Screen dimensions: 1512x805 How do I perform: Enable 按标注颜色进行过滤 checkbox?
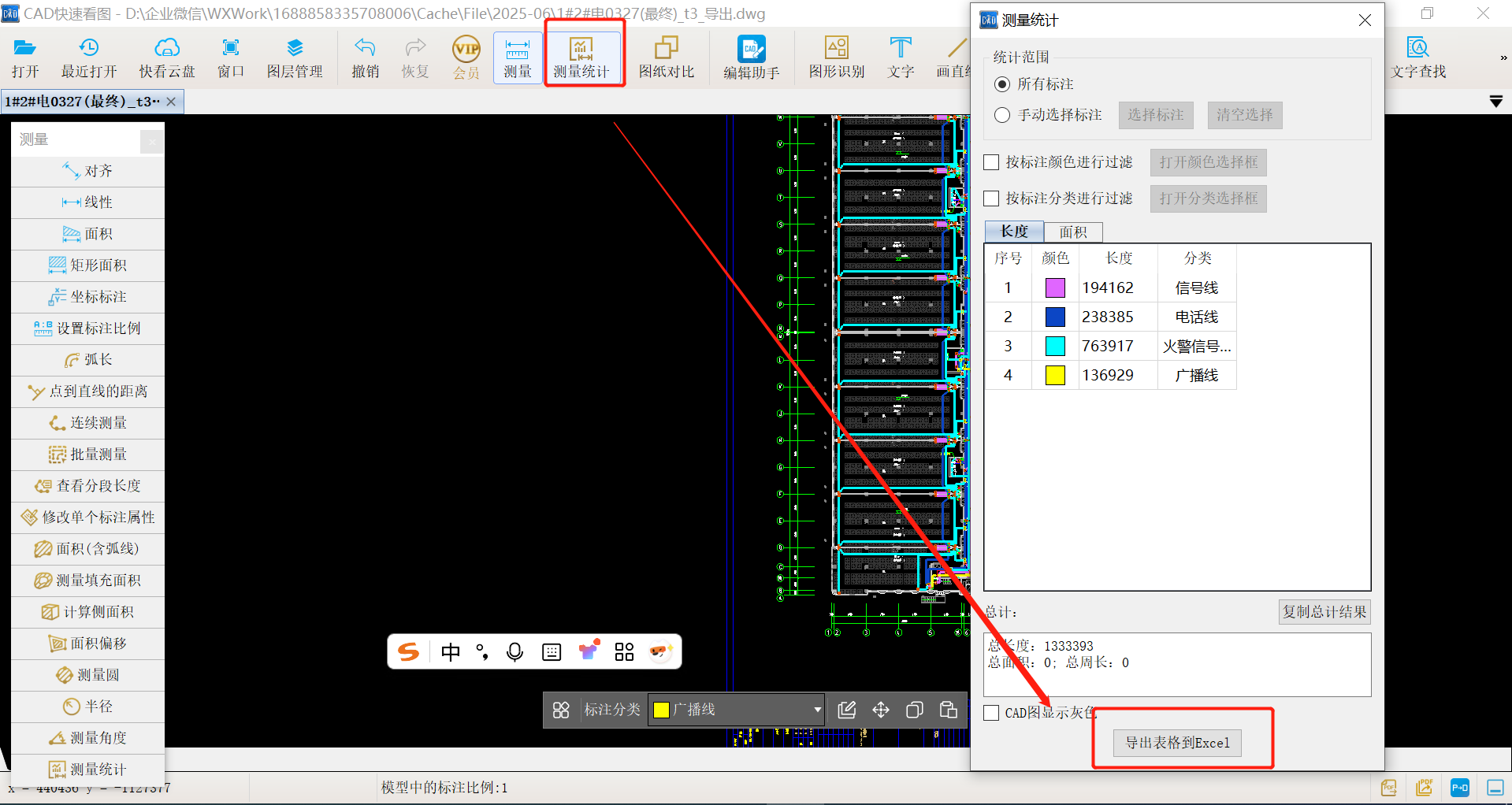tap(992, 162)
